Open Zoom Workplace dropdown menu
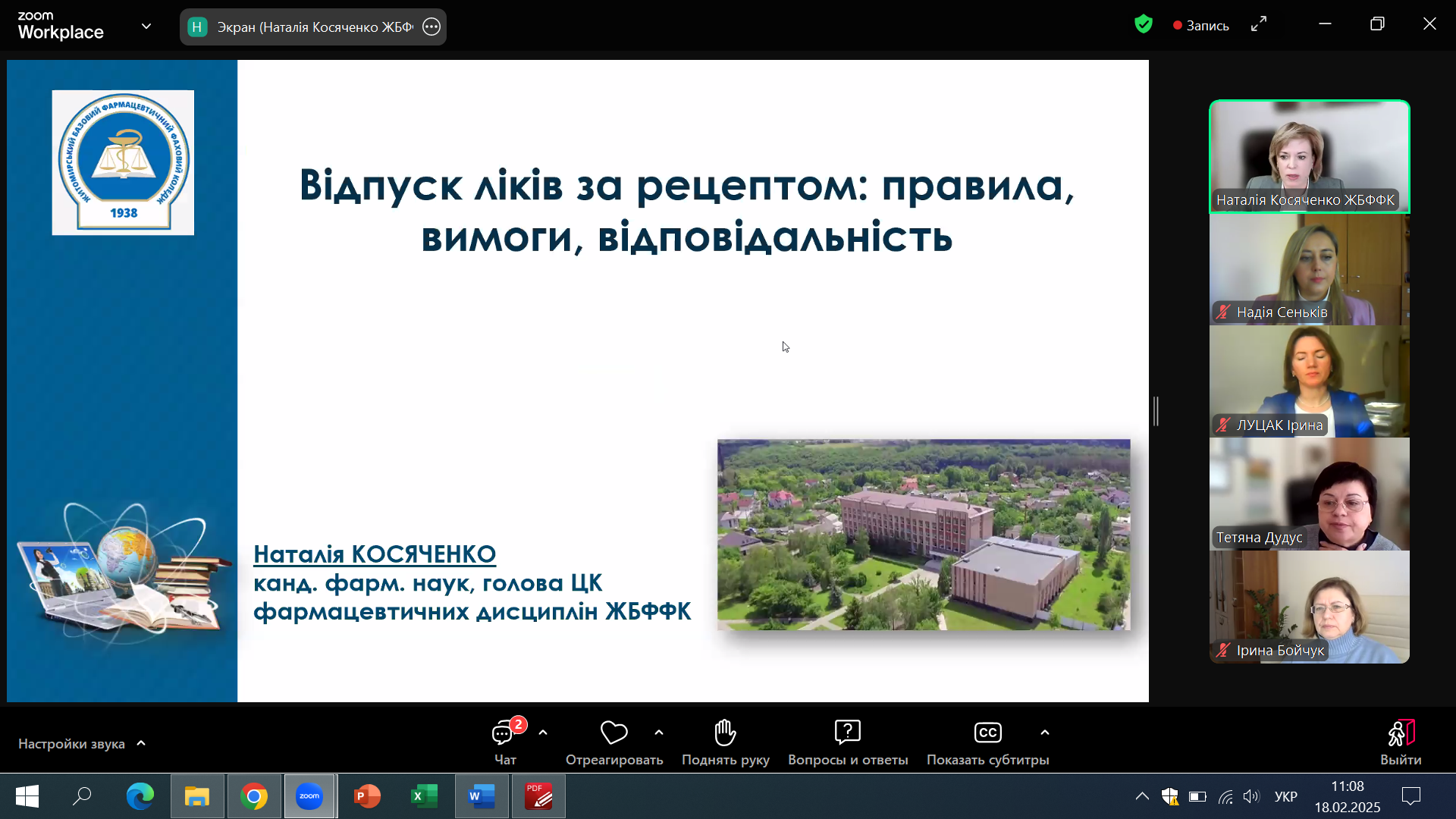This screenshot has height=819, width=1456. [146, 27]
